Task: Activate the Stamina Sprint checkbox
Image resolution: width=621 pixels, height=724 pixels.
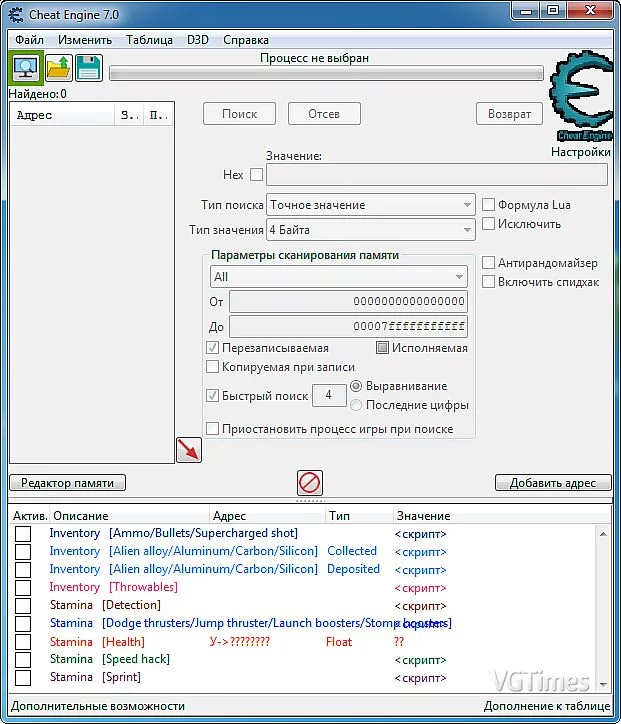Action: (23, 678)
